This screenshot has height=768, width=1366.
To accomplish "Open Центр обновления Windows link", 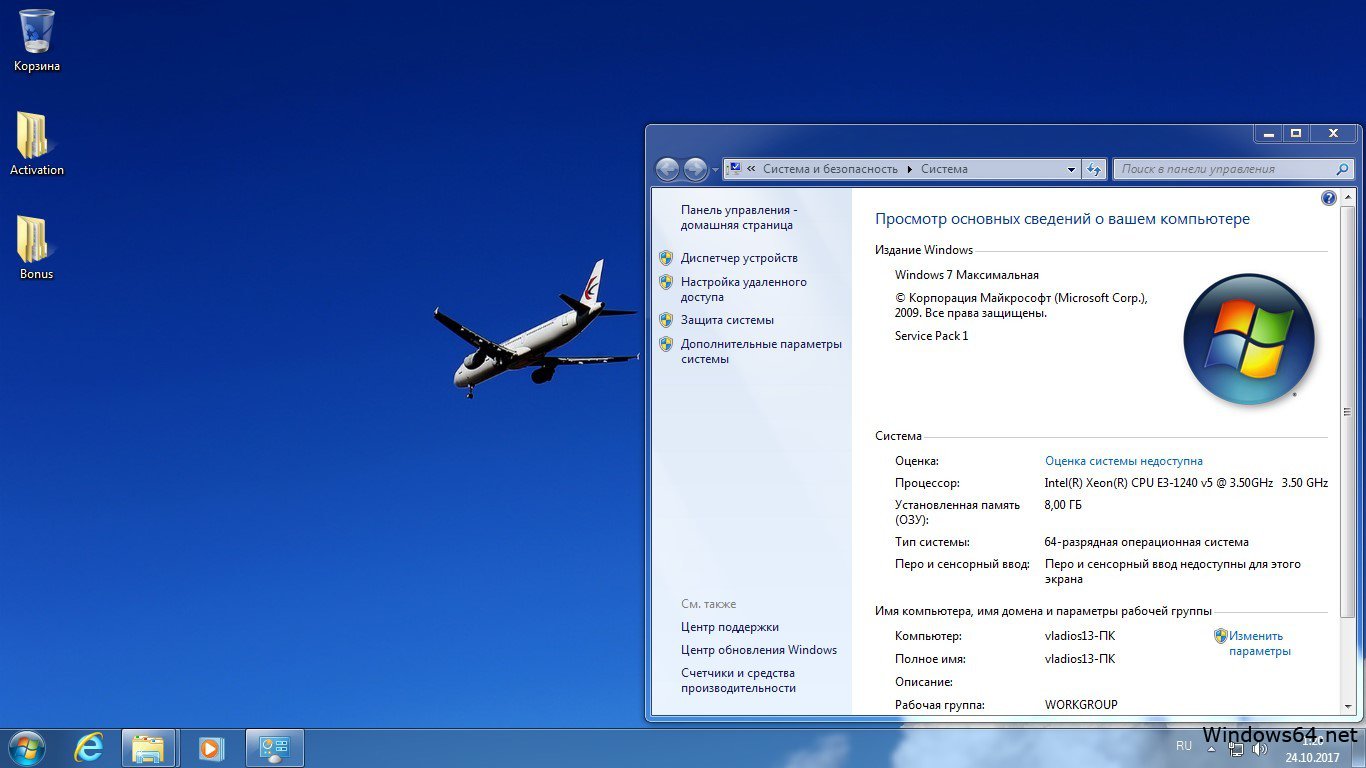I will pos(759,650).
